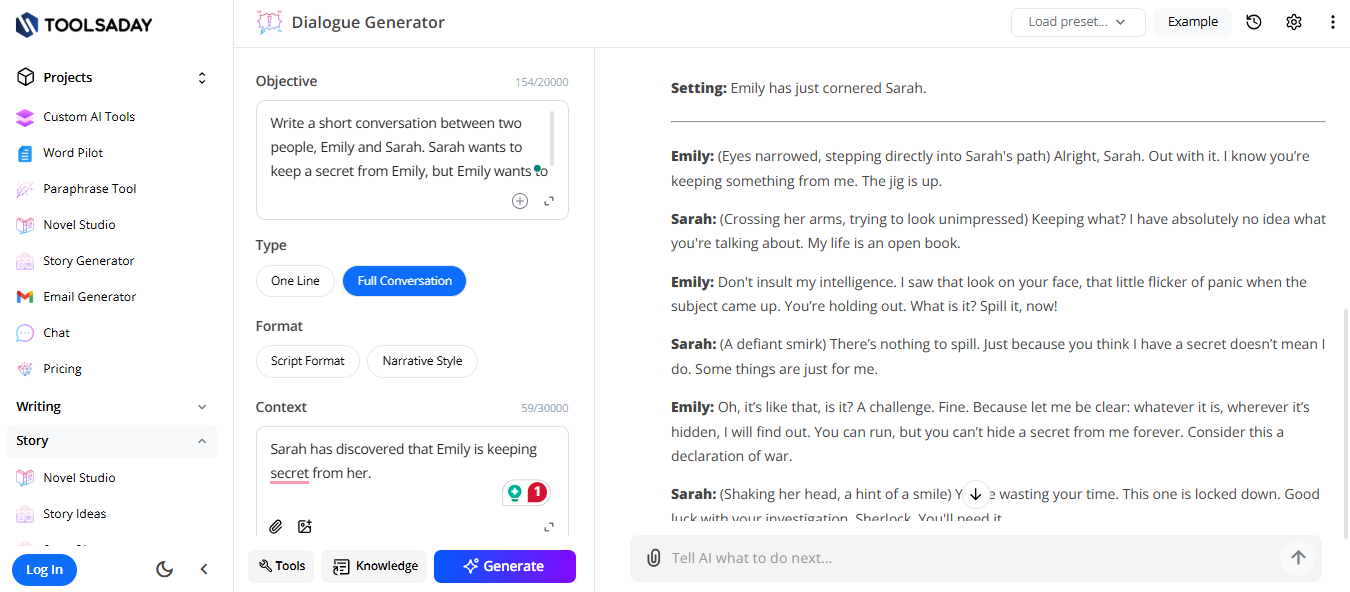
Task: Toggle dark mode moon icon
Action: coord(165,569)
